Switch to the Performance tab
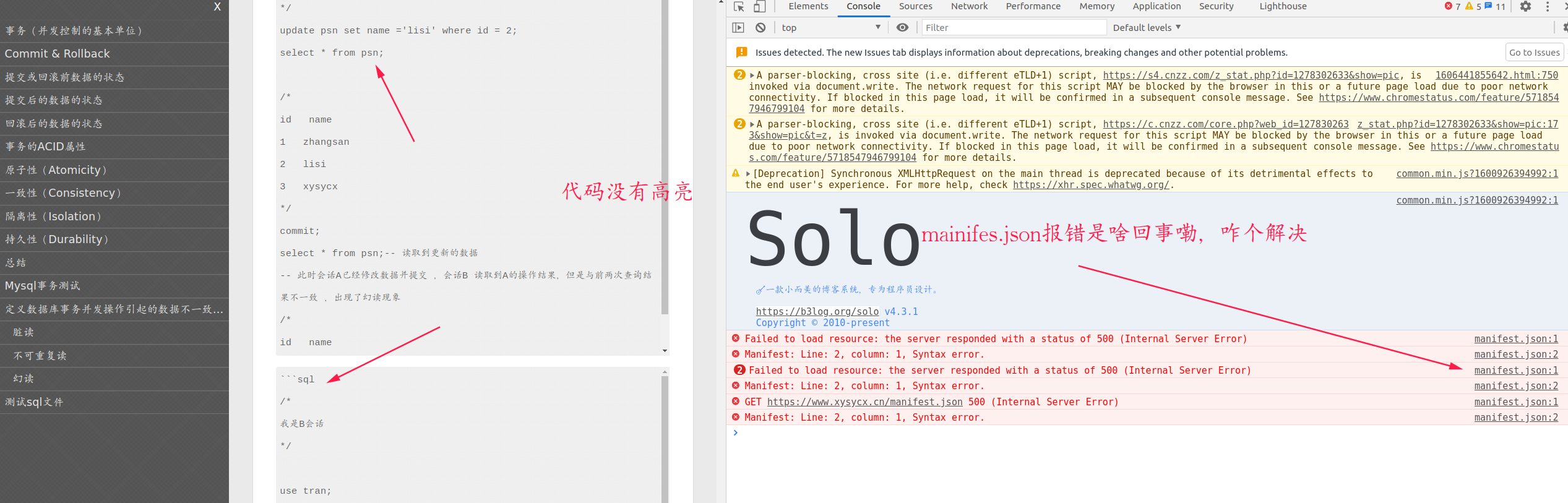Image resolution: width=1568 pixels, height=503 pixels. (x=1033, y=6)
